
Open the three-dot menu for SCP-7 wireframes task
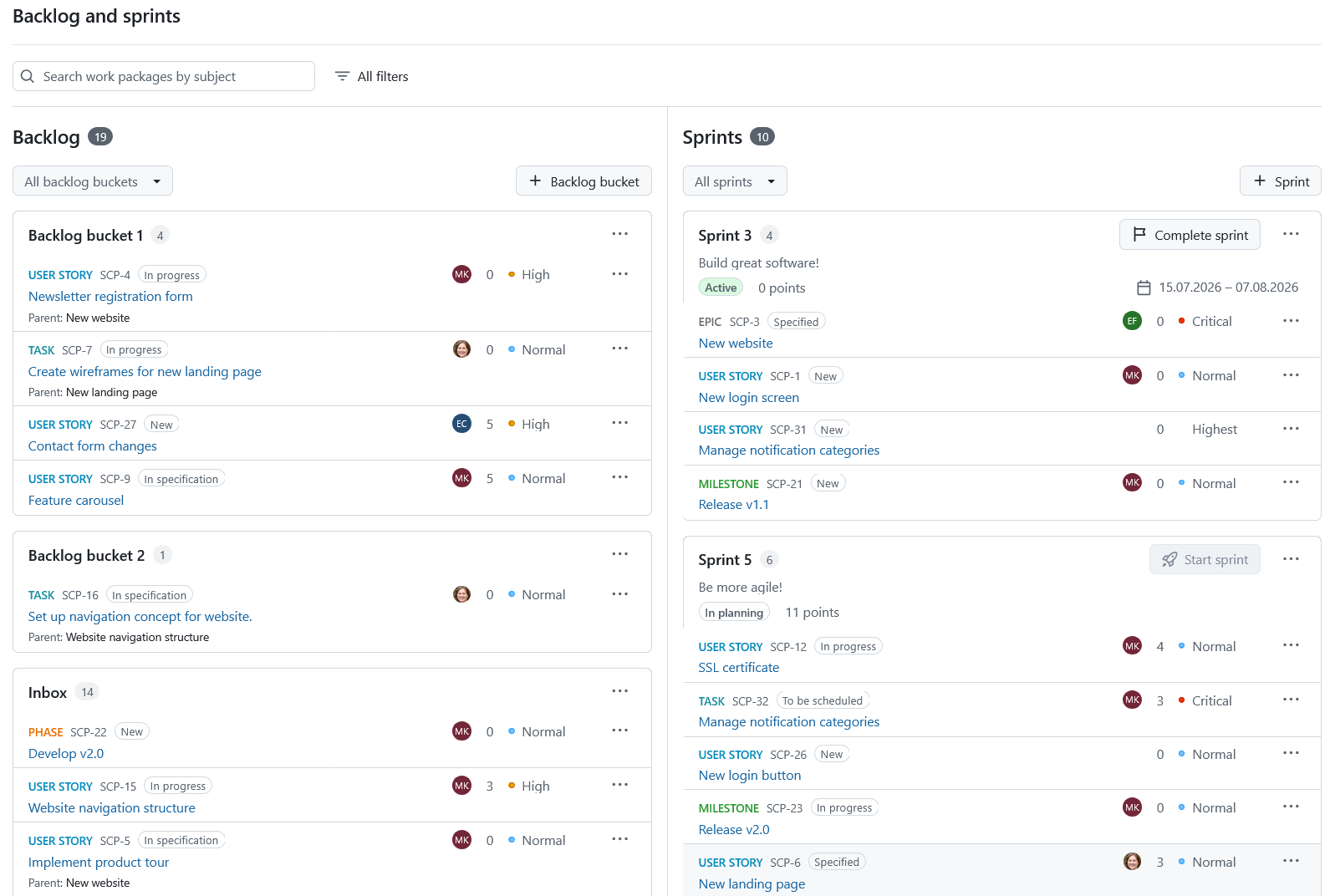(x=619, y=349)
